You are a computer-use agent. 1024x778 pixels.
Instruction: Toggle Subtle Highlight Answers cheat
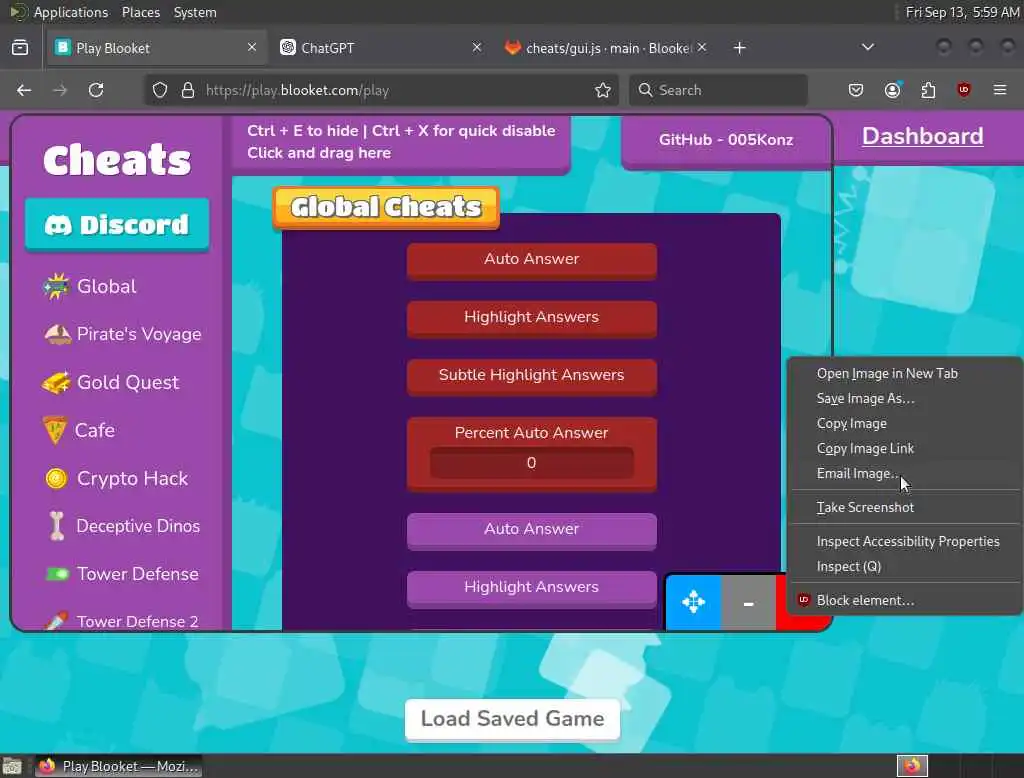[532, 377]
